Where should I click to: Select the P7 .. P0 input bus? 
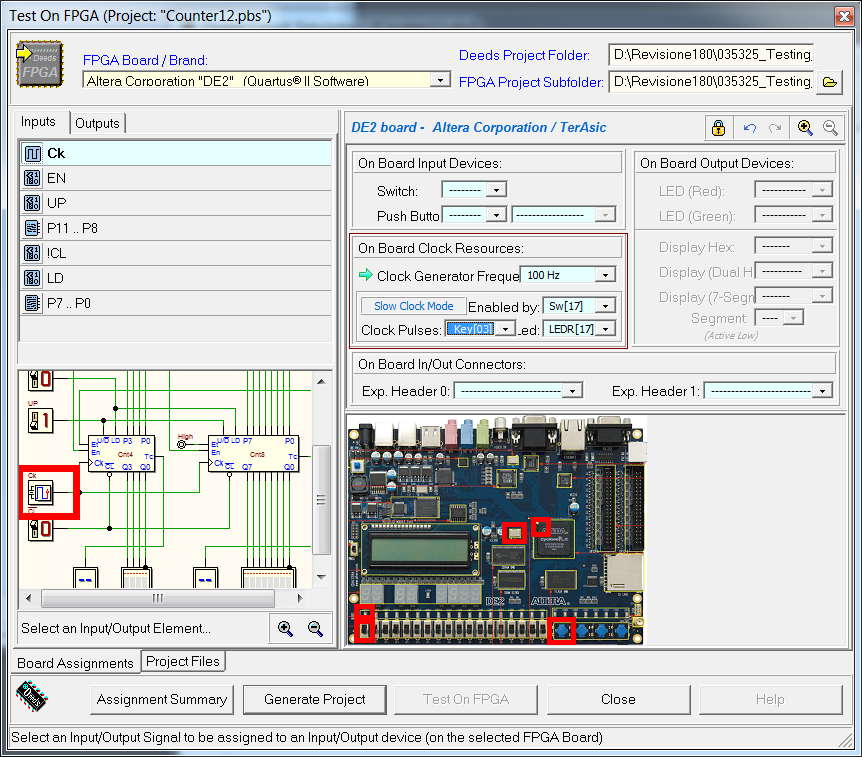(x=176, y=303)
